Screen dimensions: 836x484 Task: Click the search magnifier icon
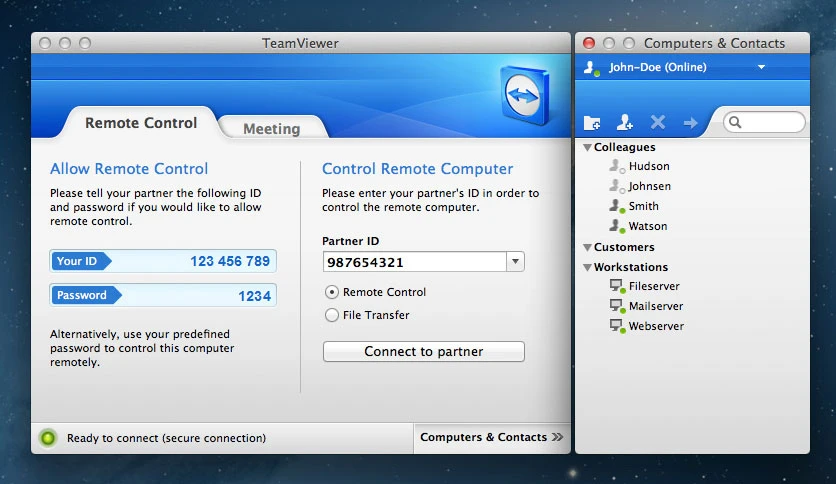pyautogui.click(x=735, y=123)
